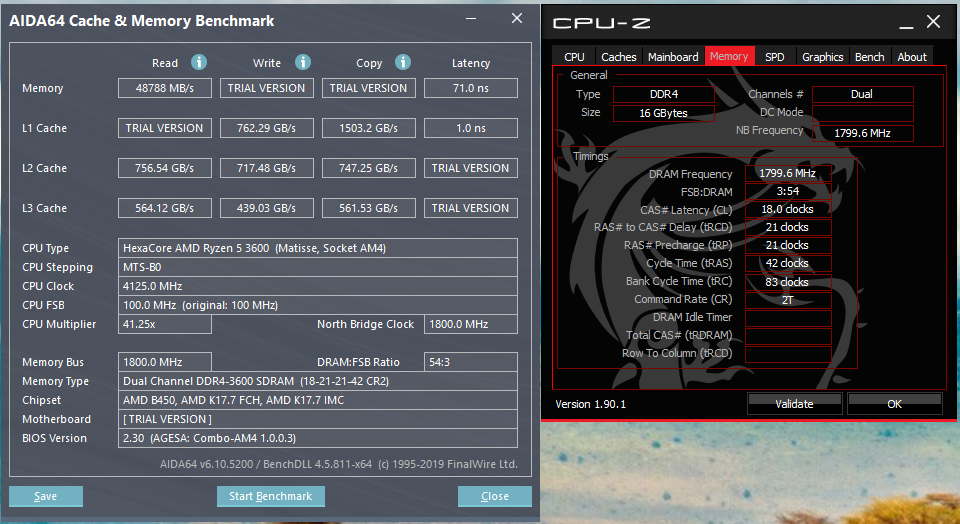Click the L3 Cache Copy value 561.53 GB/s
The image size is (960, 524).
pyautogui.click(x=369, y=208)
